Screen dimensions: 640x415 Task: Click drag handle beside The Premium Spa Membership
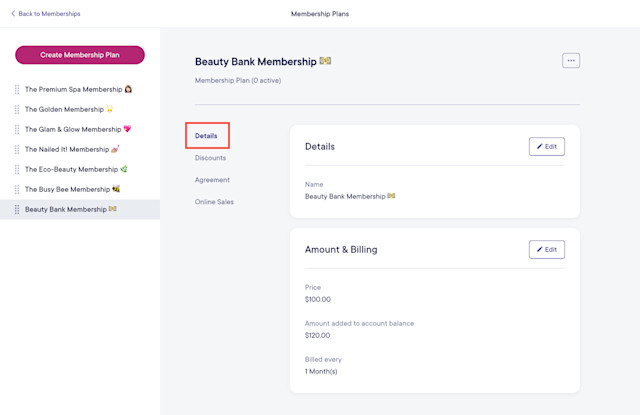click(x=17, y=89)
